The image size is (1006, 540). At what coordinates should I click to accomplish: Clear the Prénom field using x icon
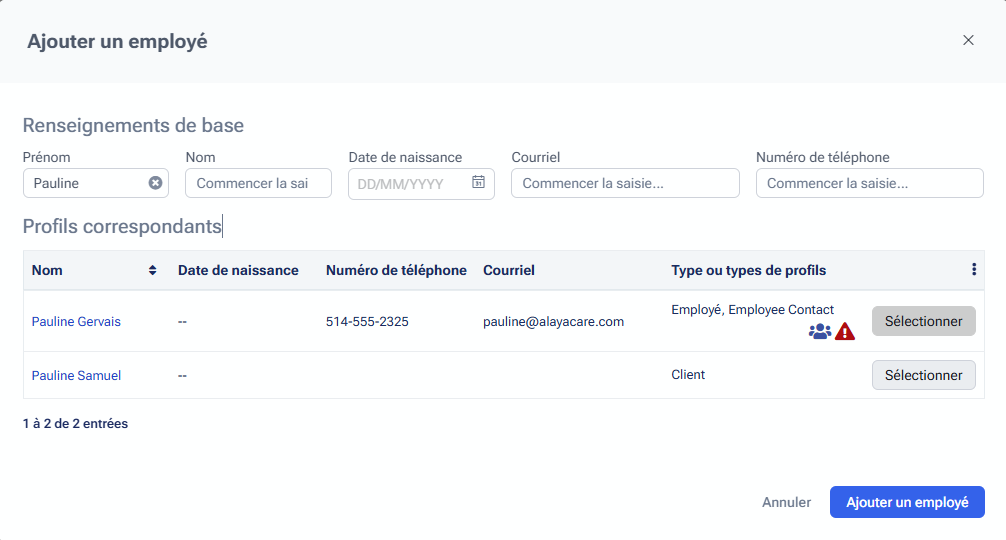click(155, 183)
